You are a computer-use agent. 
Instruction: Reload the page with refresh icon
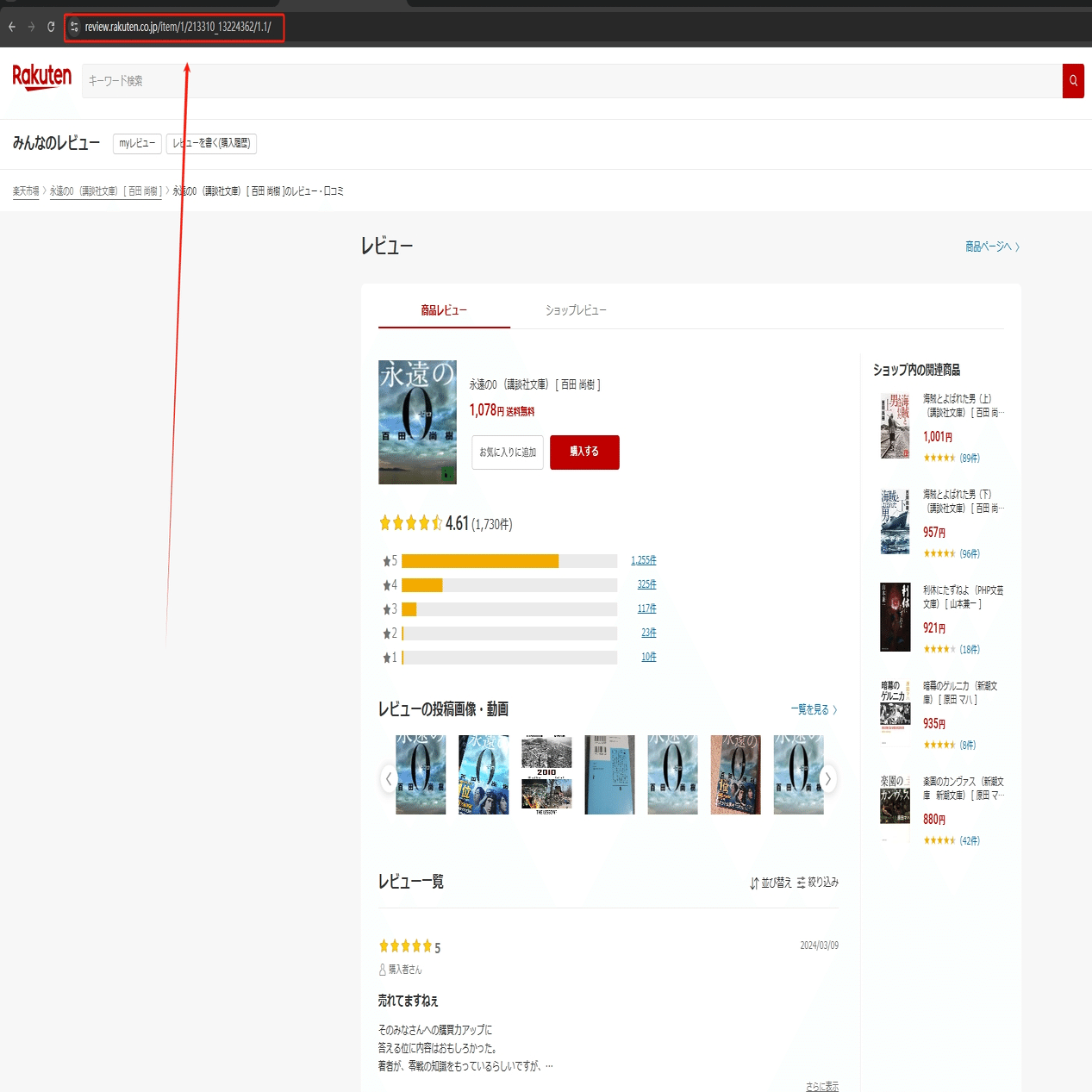pyautogui.click(x=51, y=27)
